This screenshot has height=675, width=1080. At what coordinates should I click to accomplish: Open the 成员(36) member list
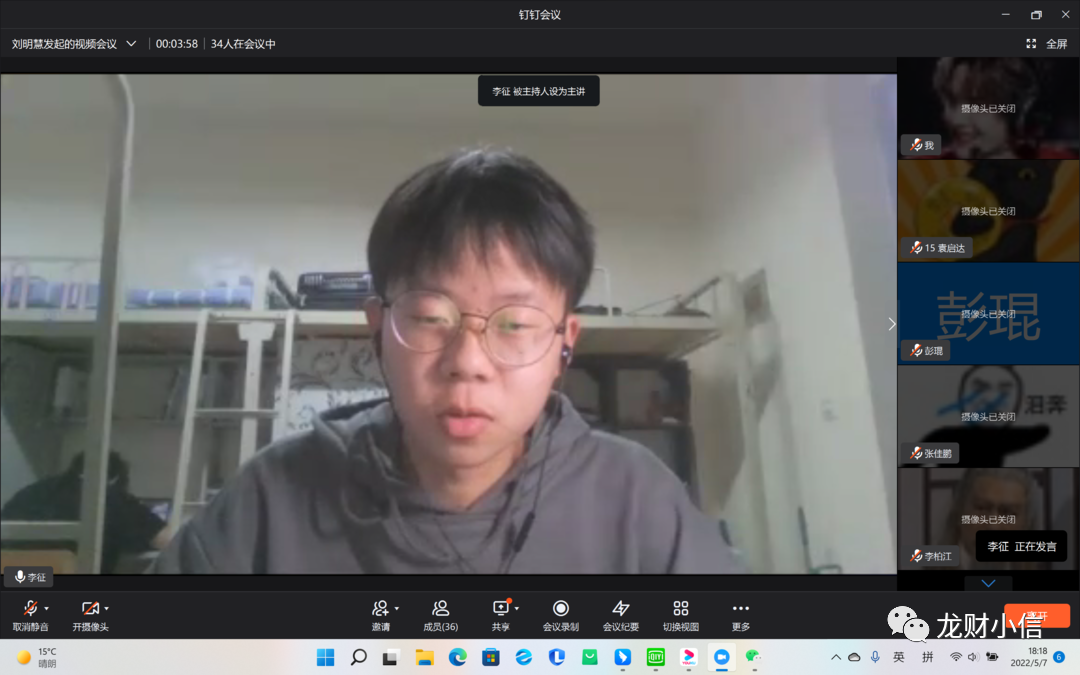[440, 608]
